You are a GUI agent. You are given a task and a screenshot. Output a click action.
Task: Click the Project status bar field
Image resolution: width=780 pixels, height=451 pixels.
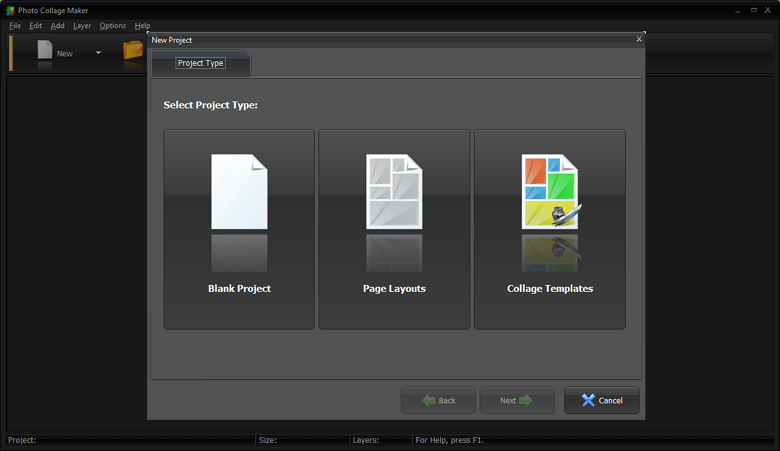130,440
